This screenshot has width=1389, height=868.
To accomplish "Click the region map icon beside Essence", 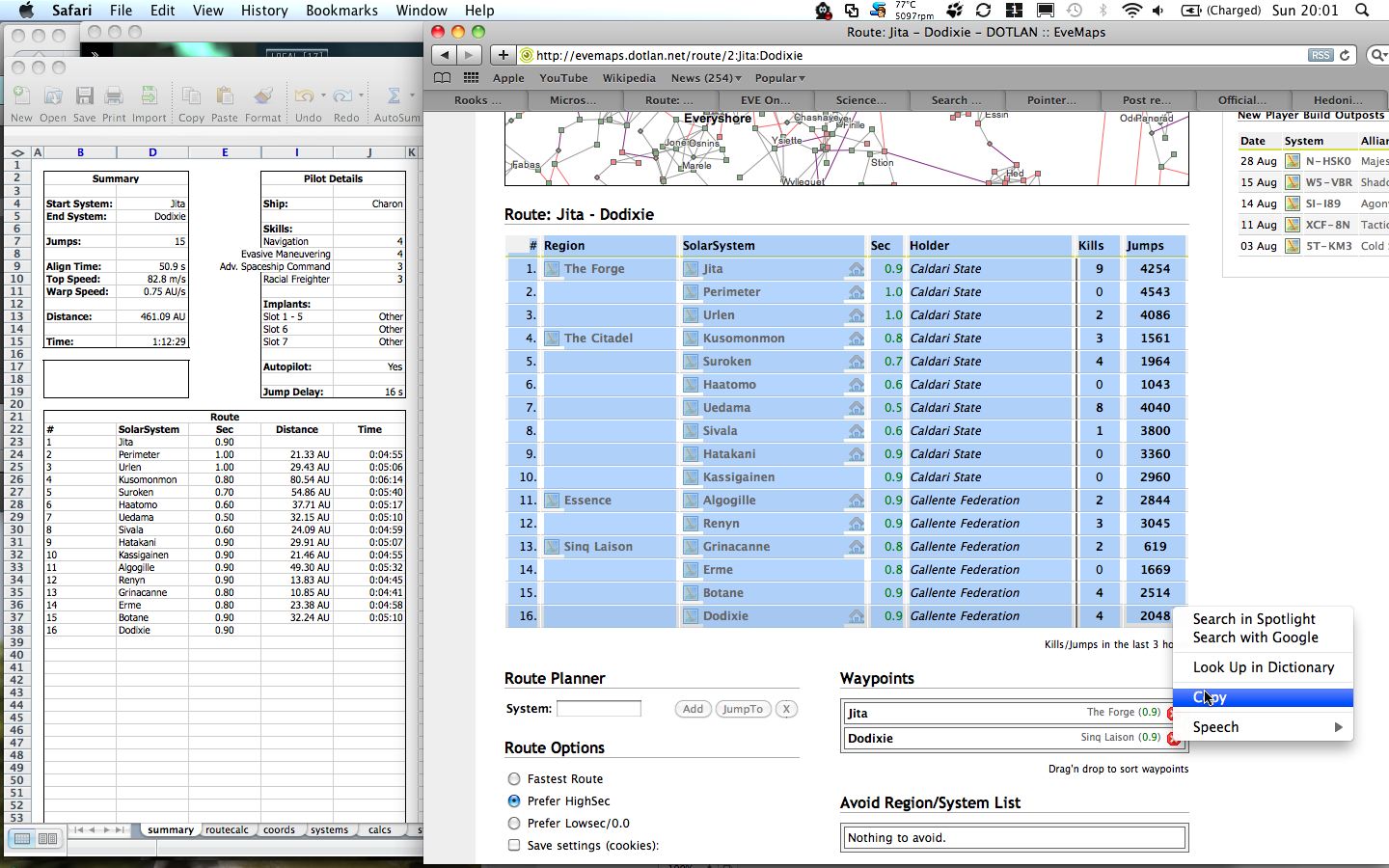I will tap(552, 501).
